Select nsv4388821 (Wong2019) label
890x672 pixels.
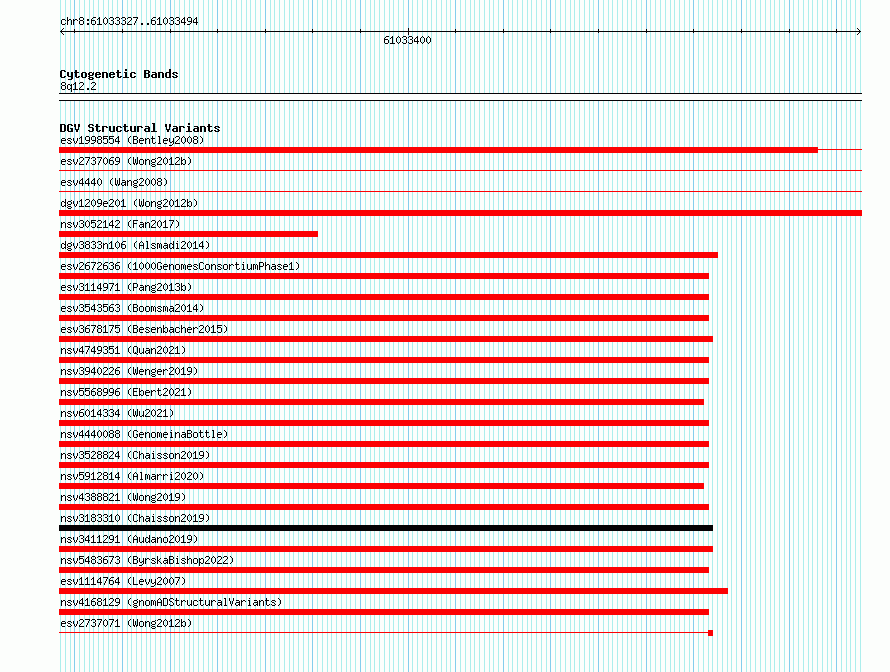coord(123,497)
